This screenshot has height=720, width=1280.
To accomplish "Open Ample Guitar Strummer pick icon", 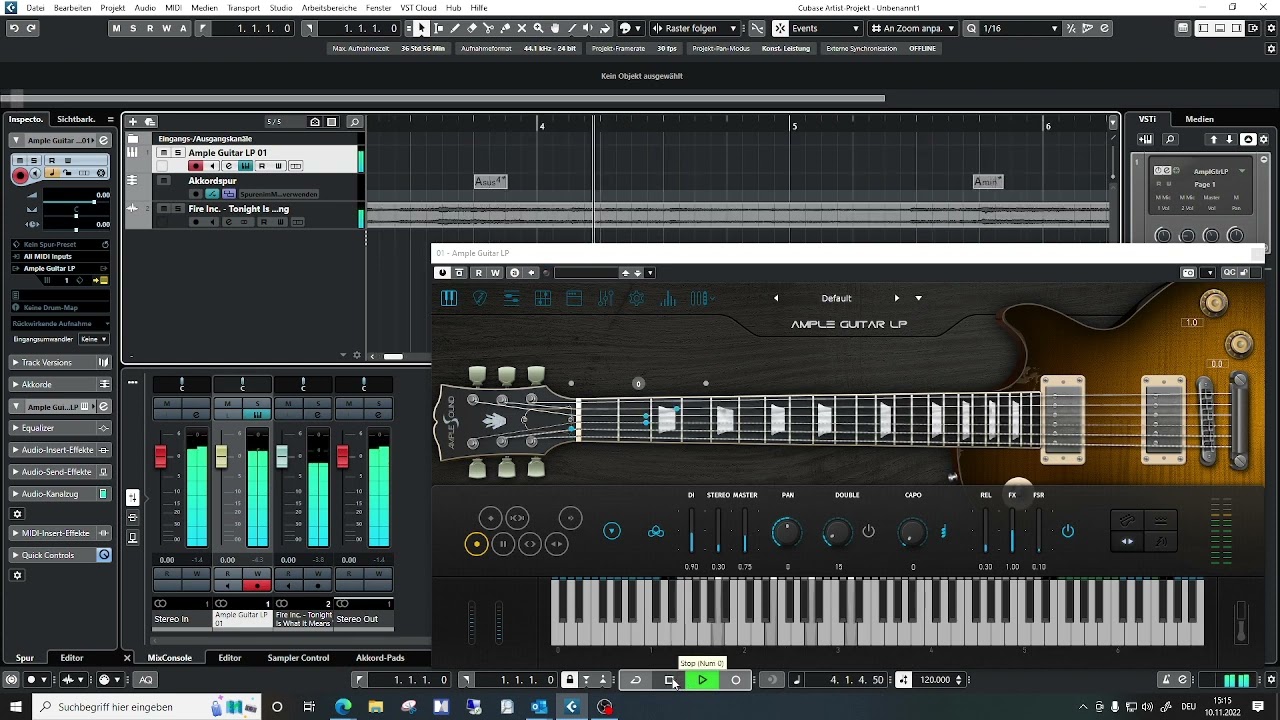I will (480, 298).
